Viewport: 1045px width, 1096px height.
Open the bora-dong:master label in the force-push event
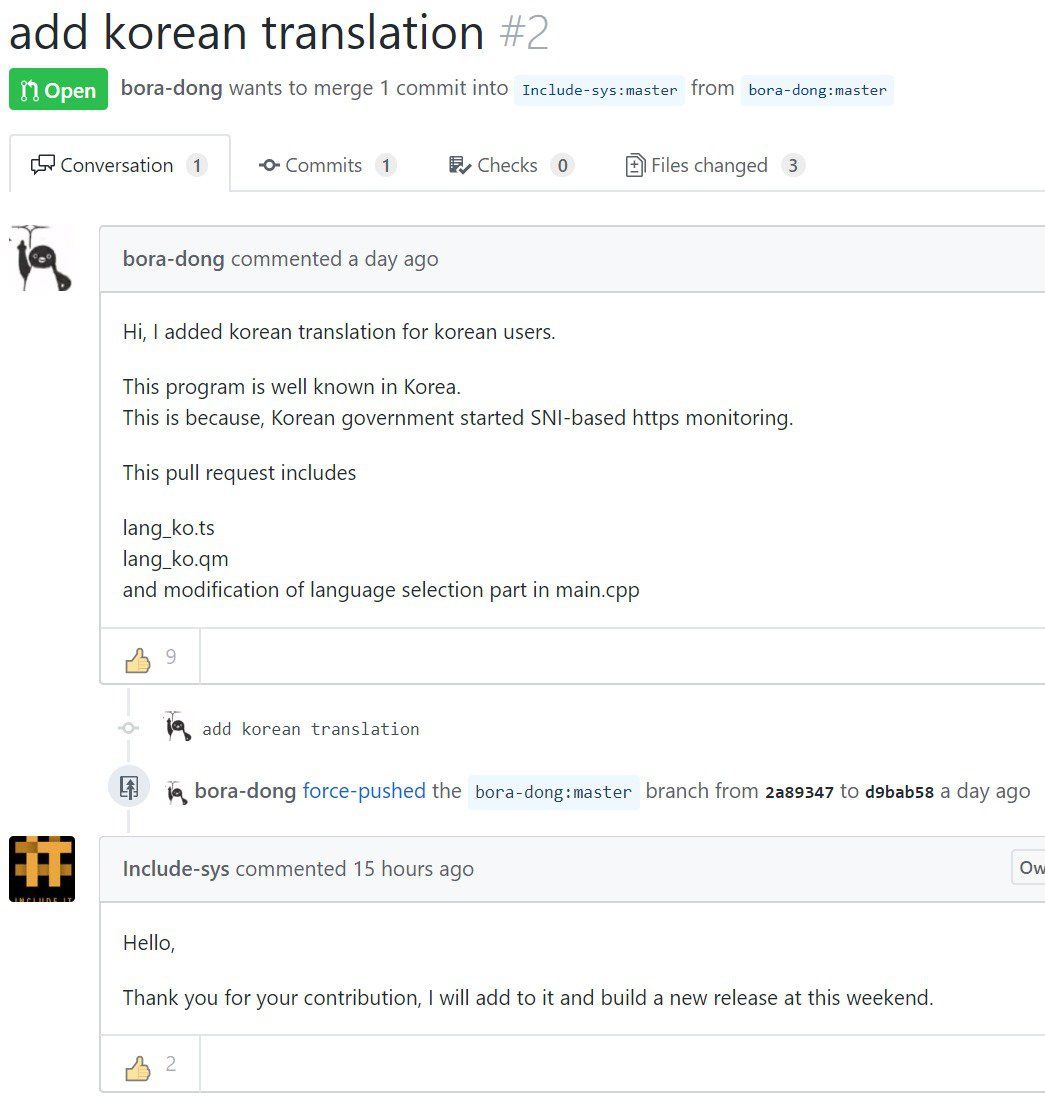553,791
